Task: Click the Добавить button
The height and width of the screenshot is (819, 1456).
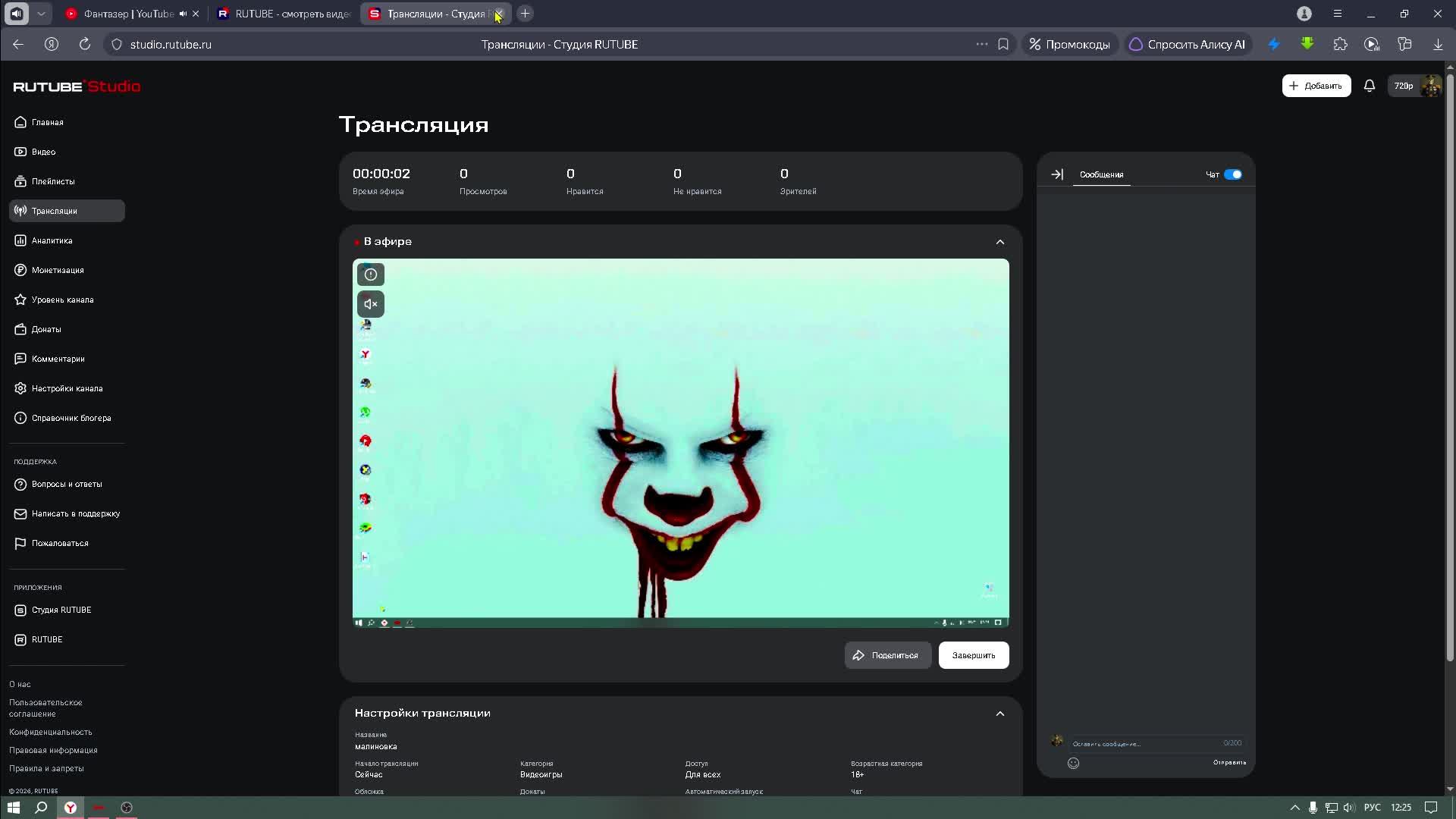Action: [1316, 86]
